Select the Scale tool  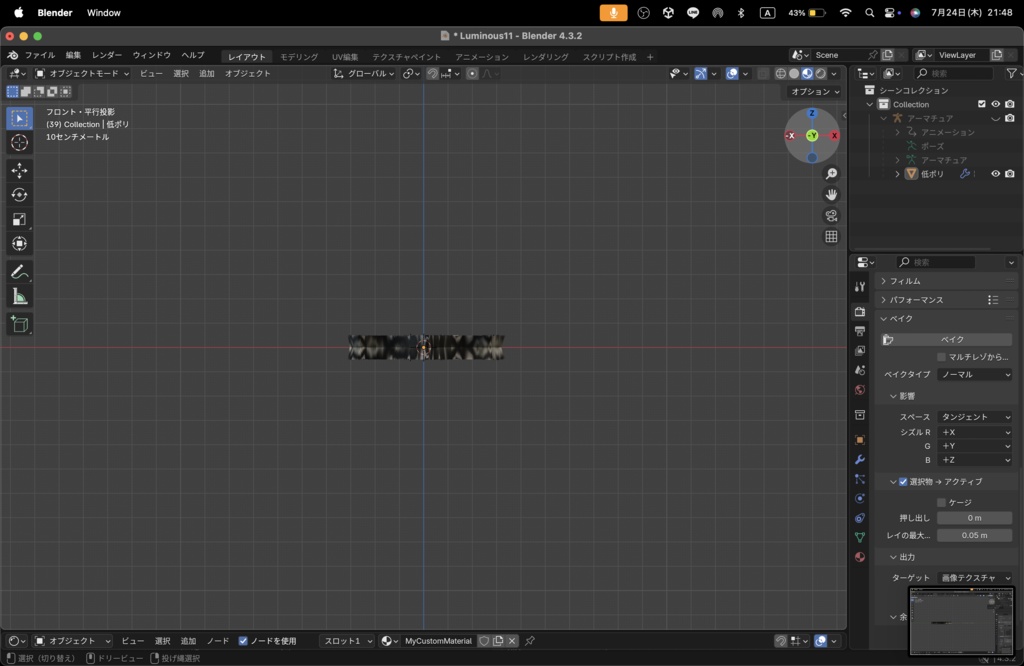pyautogui.click(x=20, y=219)
